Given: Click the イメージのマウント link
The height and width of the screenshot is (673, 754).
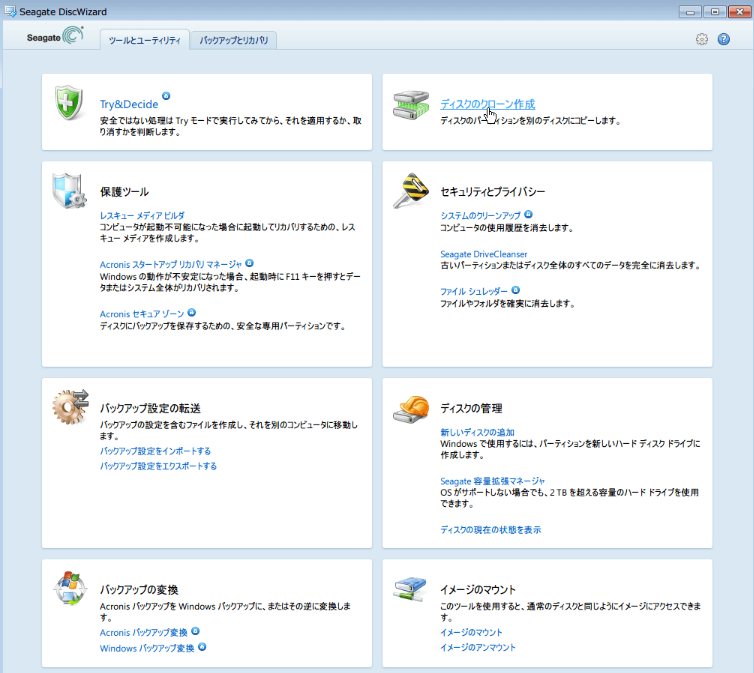Looking at the screenshot, I should coord(471,632).
